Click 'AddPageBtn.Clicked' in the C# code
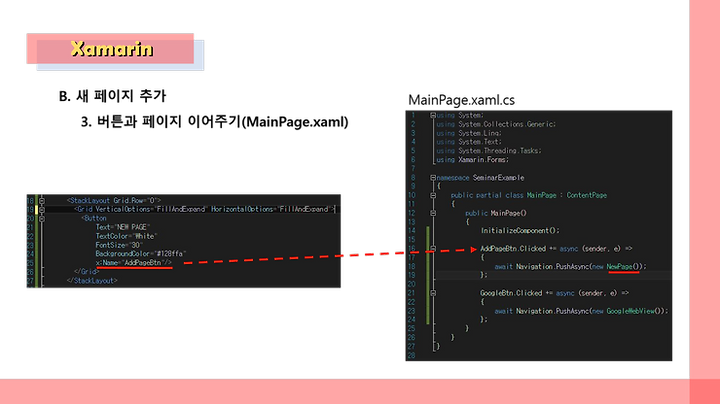This screenshot has width=720, height=404. pos(513,248)
